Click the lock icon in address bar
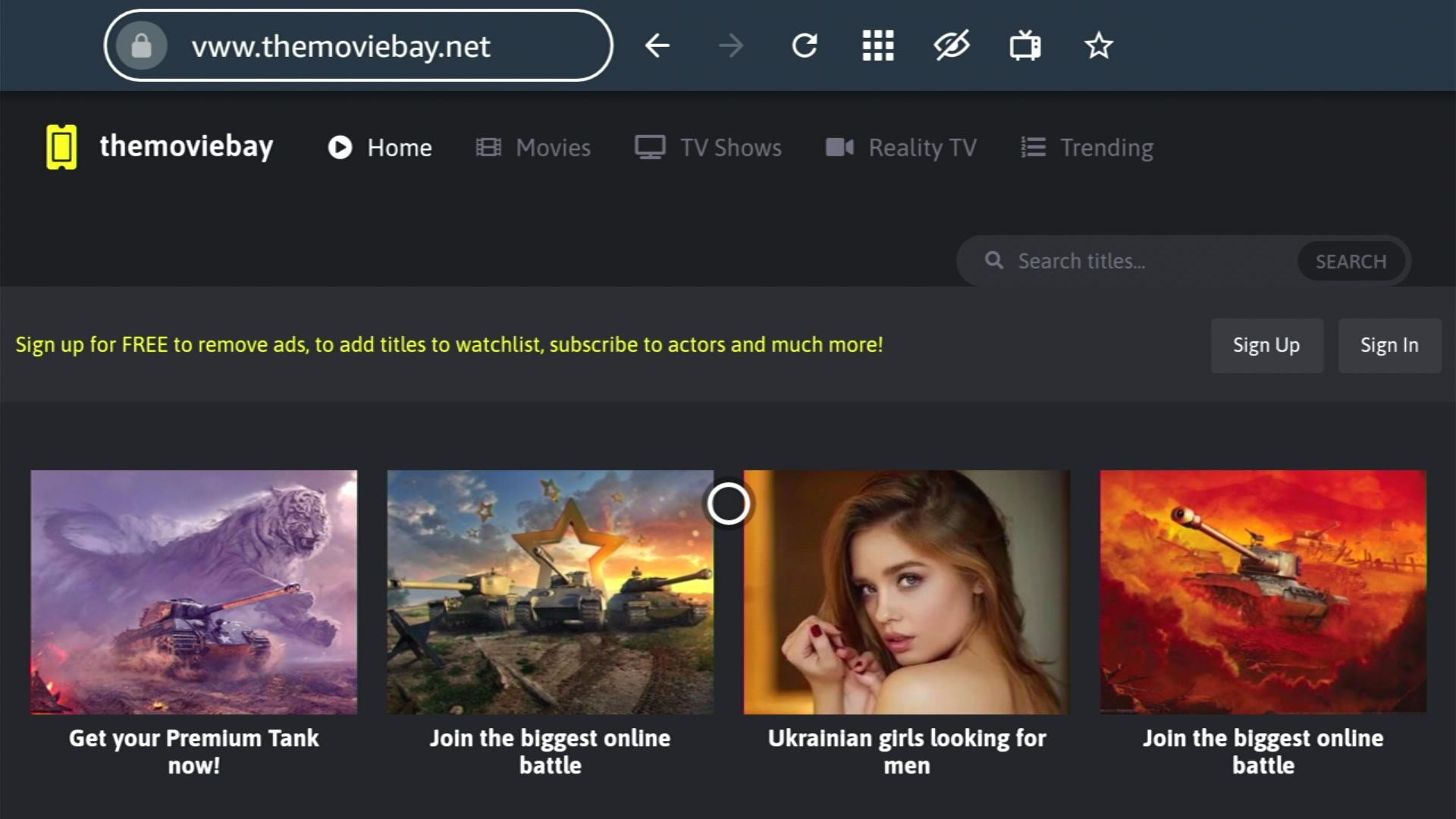The height and width of the screenshot is (819, 1456). coord(141,46)
